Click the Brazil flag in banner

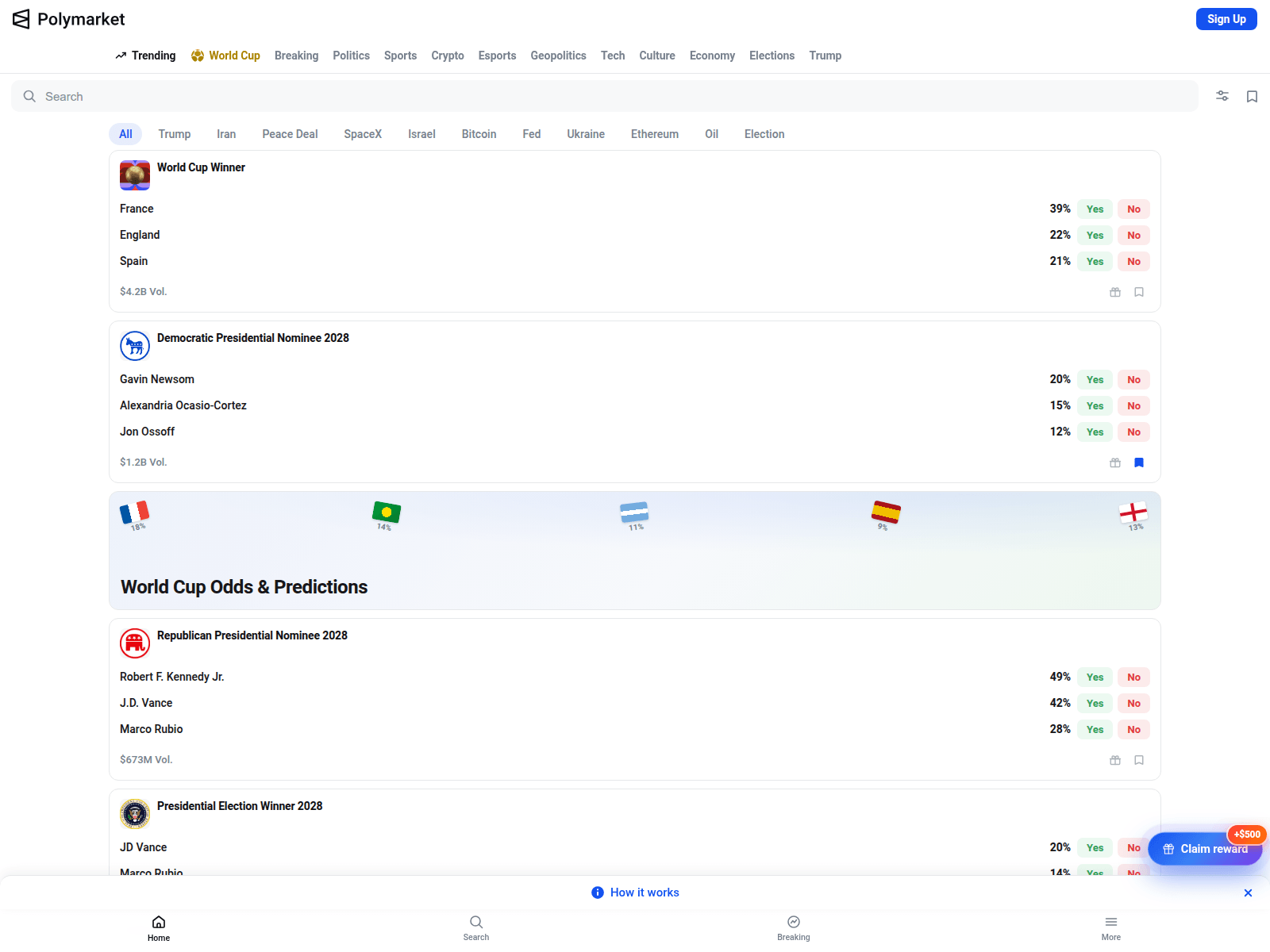[387, 512]
